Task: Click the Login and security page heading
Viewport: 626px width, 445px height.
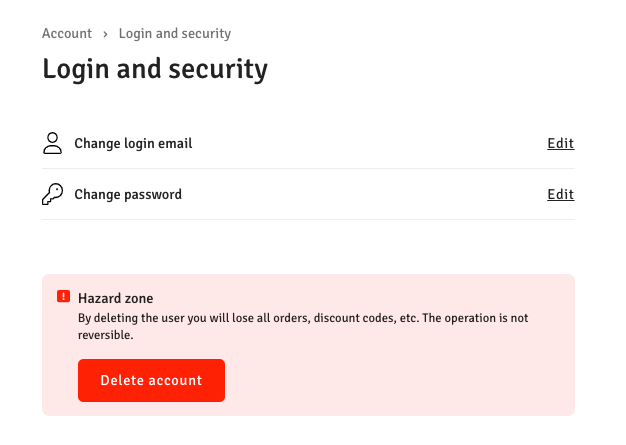Action: point(155,69)
